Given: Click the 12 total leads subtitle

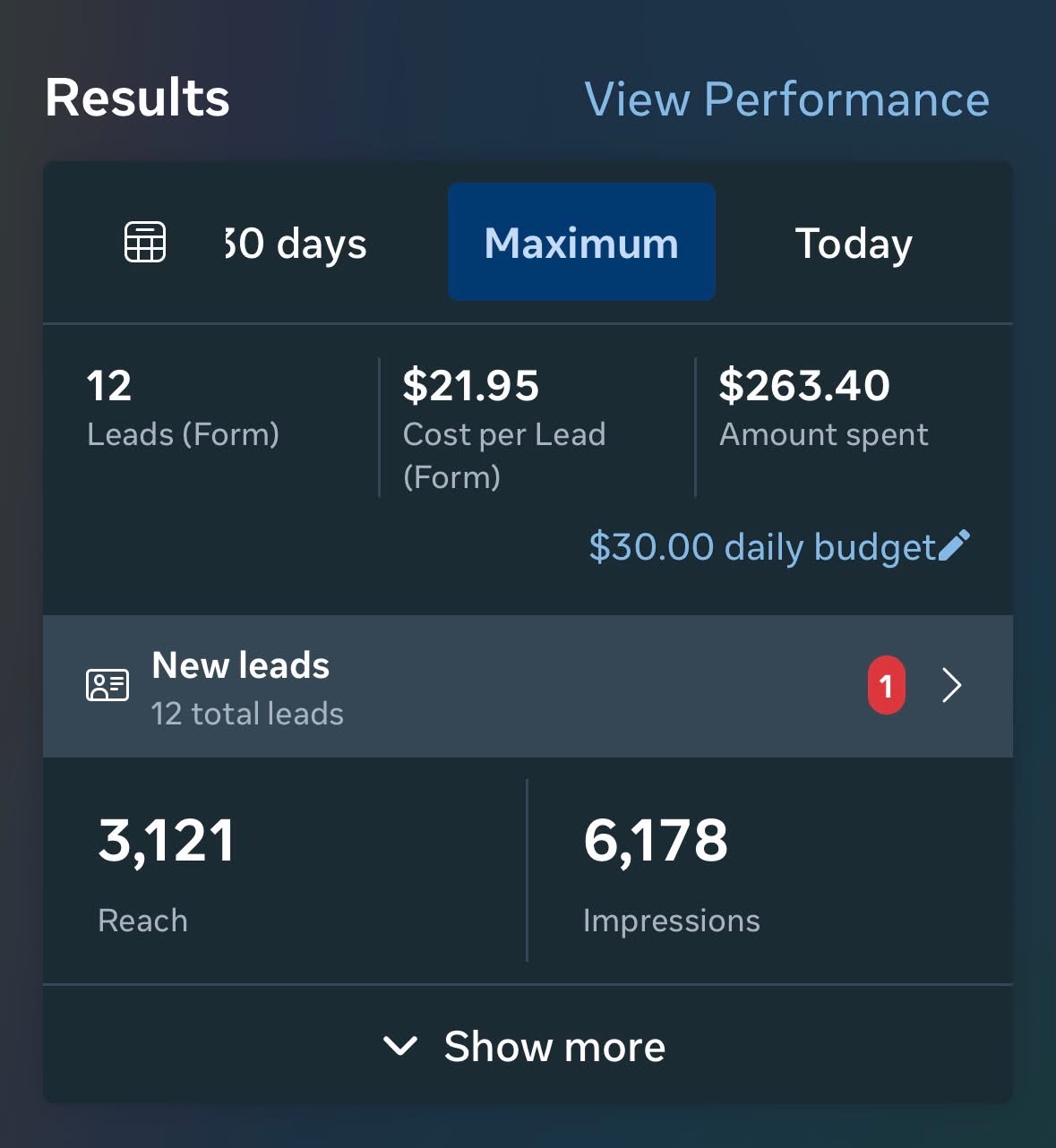Looking at the screenshot, I should click(247, 714).
